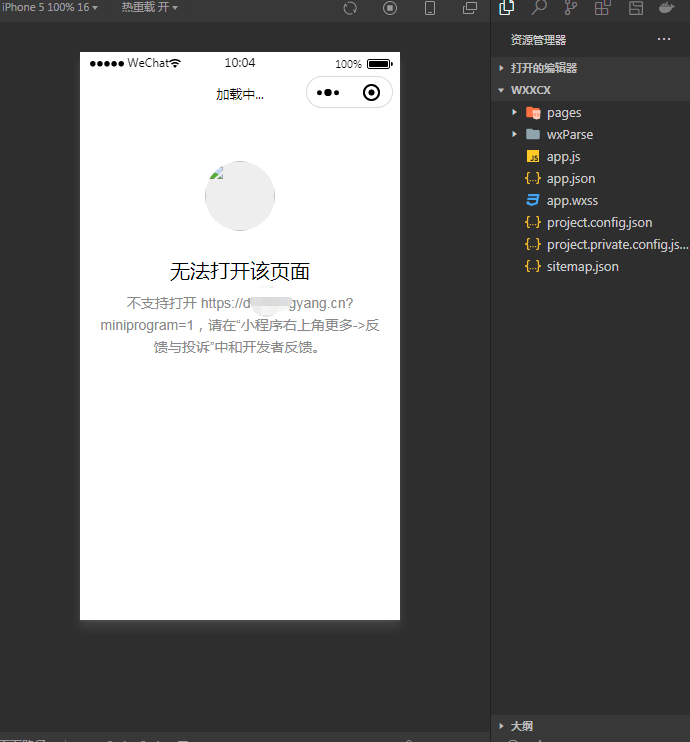Open the 热重载 开 dropdown
The image size is (690, 742).
click(150, 8)
